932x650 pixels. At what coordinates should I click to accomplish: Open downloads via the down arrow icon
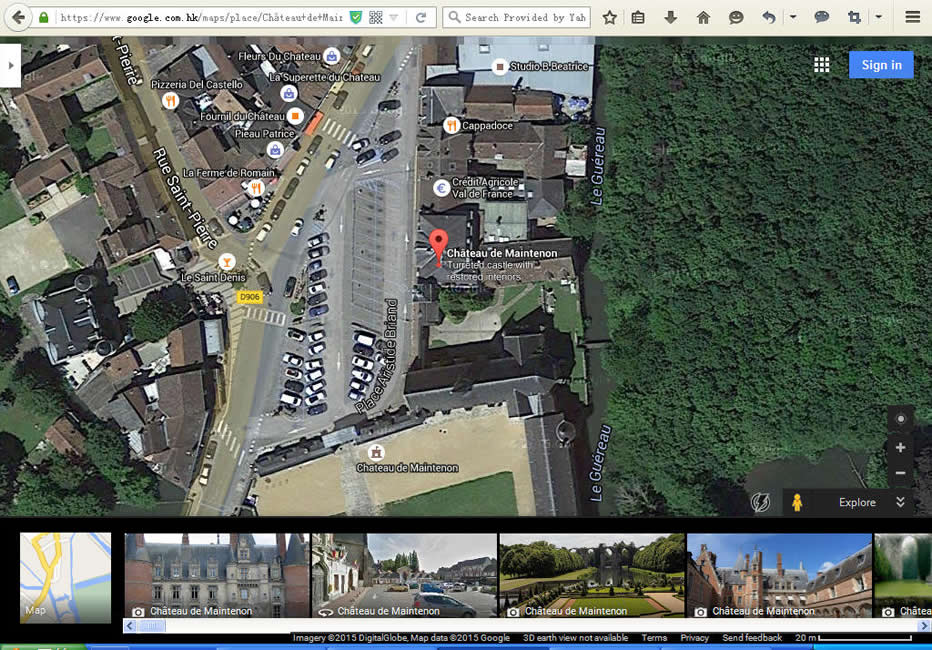click(670, 17)
